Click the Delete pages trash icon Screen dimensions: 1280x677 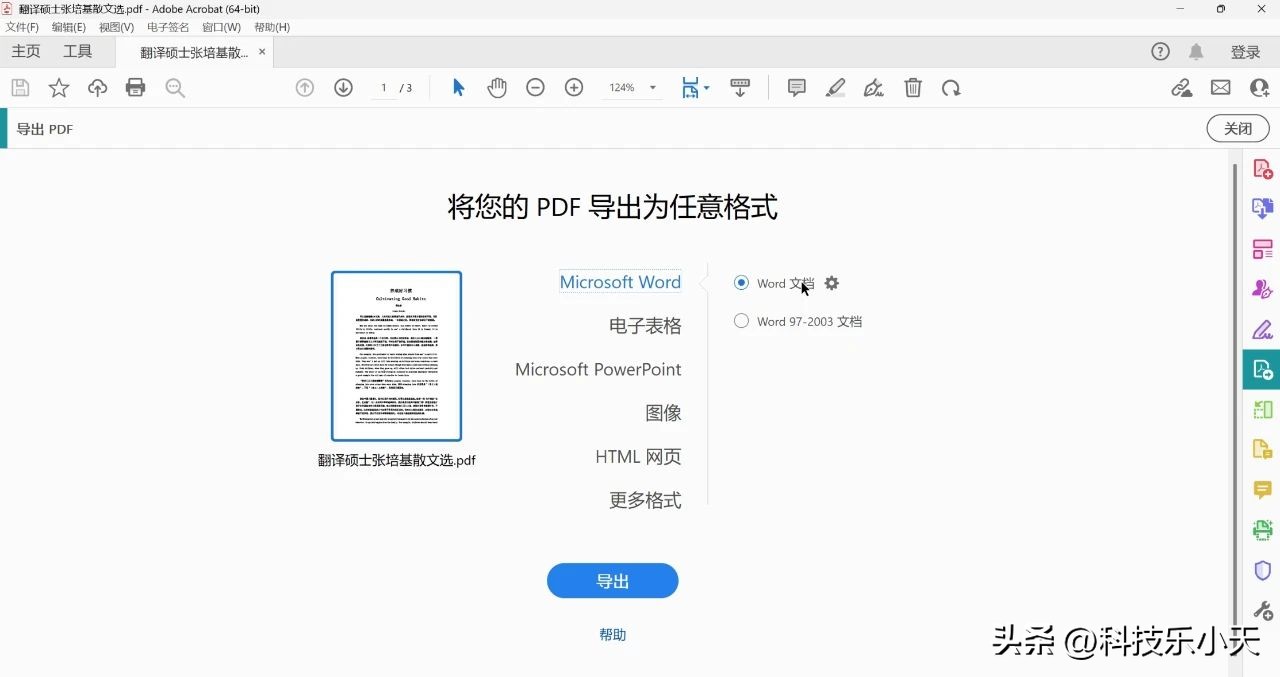pos(912,87)
